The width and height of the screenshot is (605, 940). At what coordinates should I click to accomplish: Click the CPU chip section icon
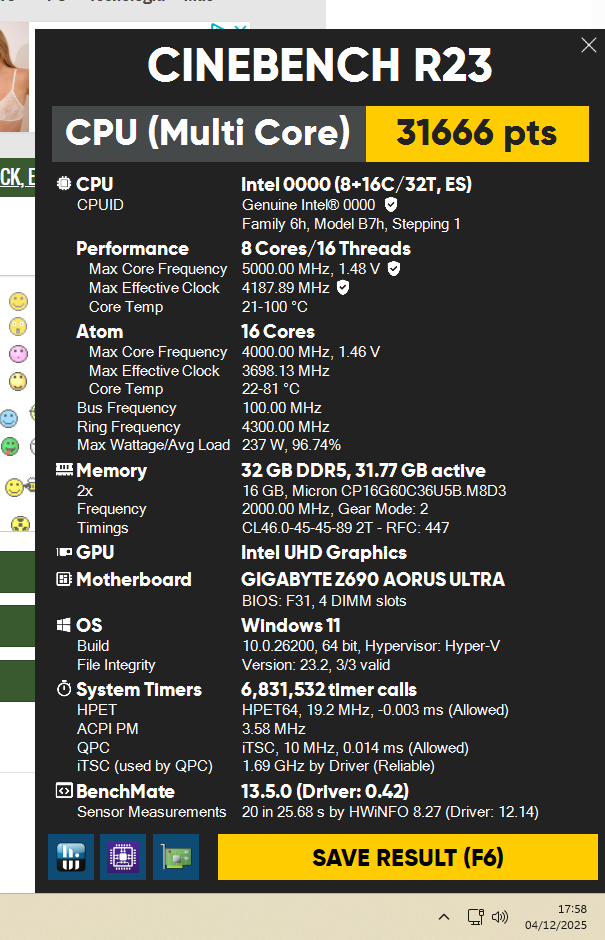click(64, 183)
